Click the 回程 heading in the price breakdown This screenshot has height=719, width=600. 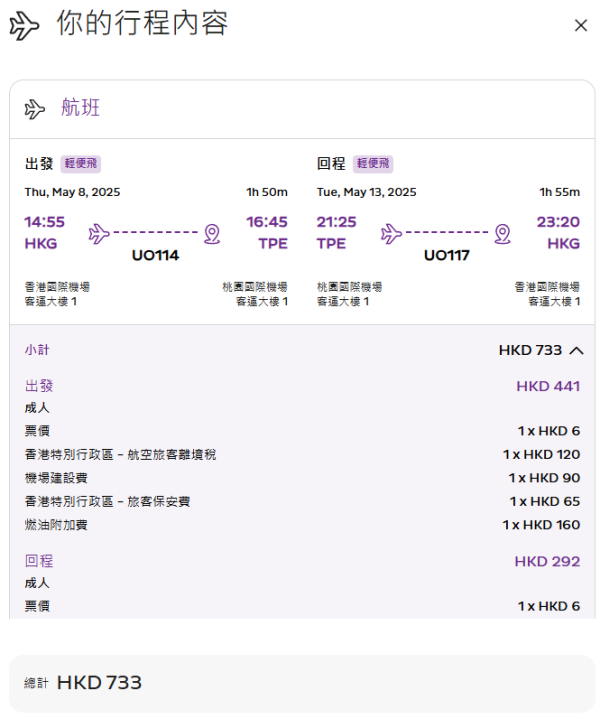pyautogui.click(x=39, y=561)
